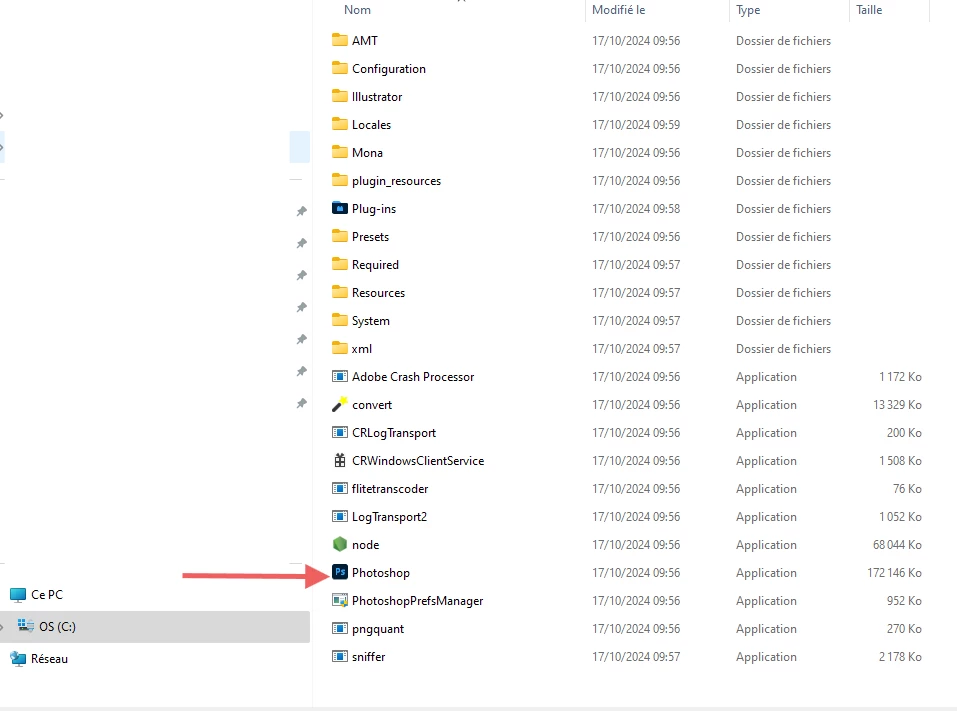Select the Photoshop Ps icon
Screen dimensions: 957x711
[339, 572]
